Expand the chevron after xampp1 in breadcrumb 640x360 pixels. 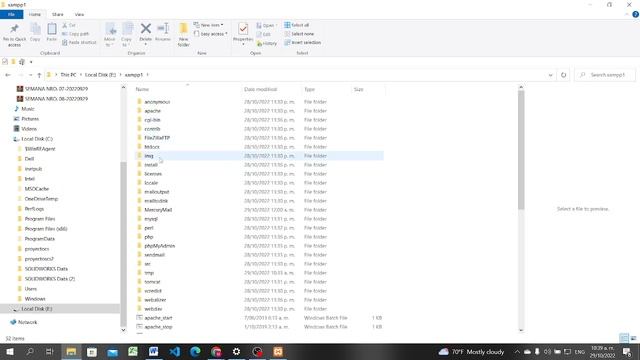(x=147, y=75)
